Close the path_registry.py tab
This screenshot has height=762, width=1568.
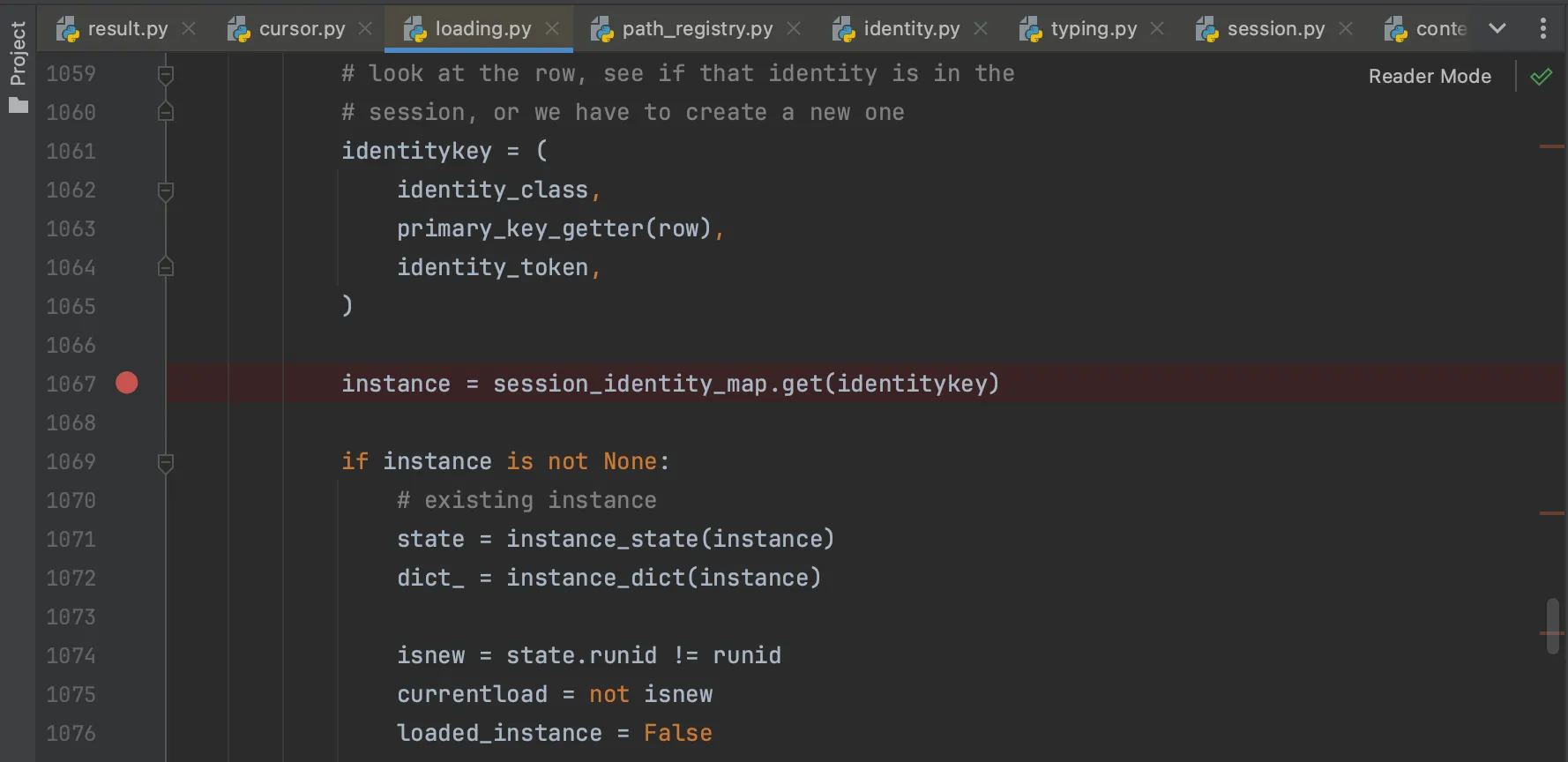pos(794,29)
